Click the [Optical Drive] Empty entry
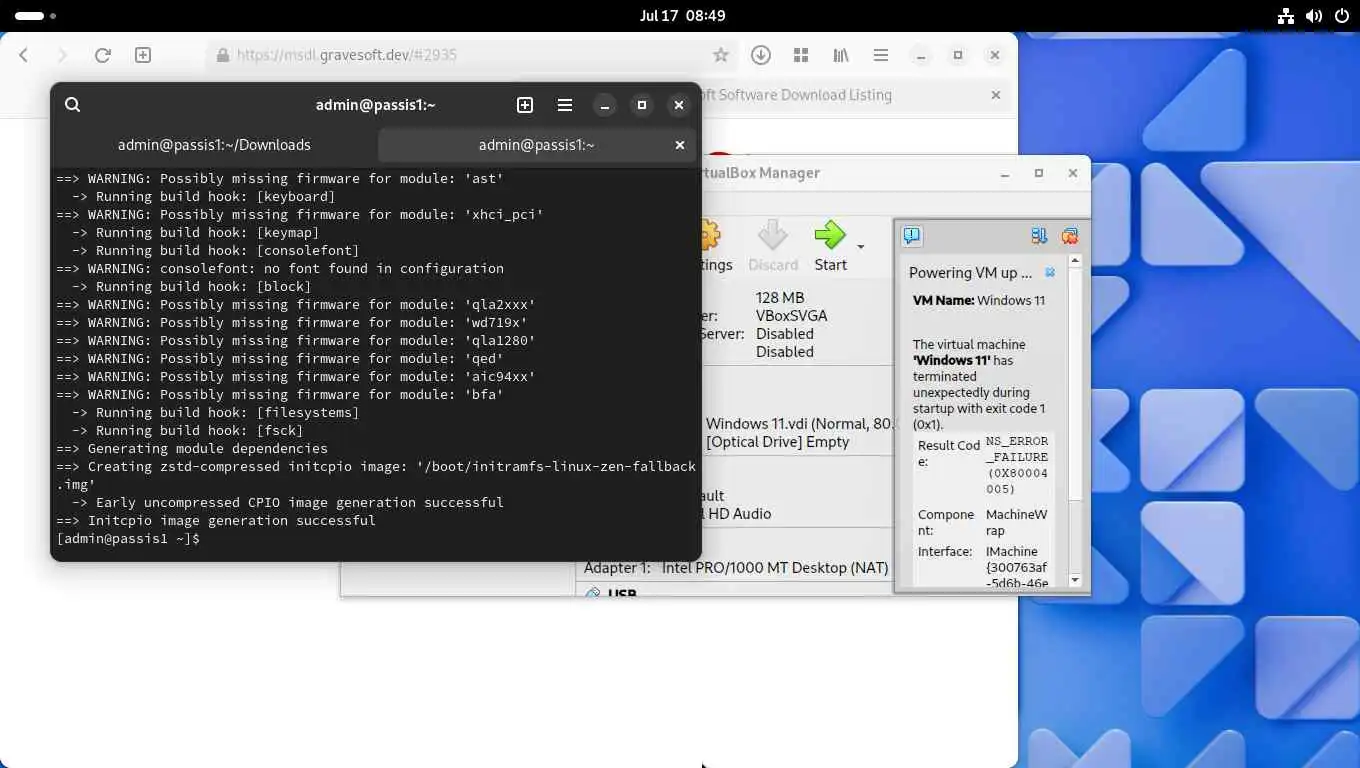The width and height of the screenshot is (1360, 768). (777, 442)
